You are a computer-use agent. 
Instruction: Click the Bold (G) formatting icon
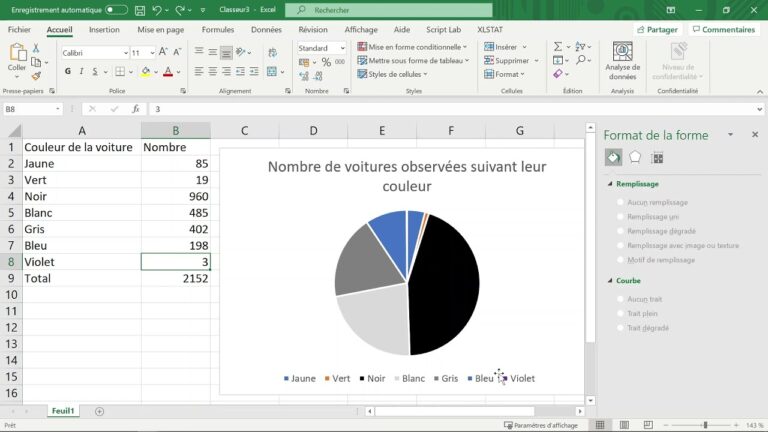tap(68, 72)
